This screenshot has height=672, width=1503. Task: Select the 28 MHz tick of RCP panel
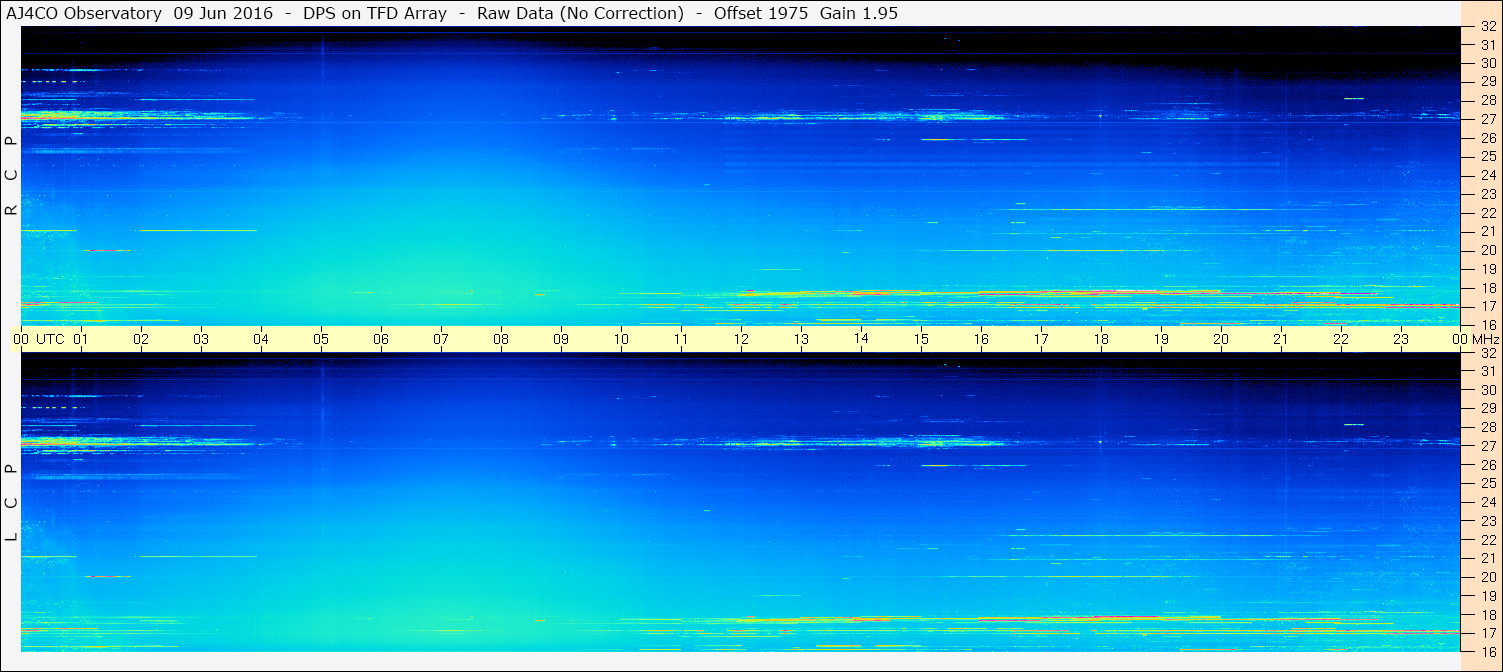click(x=1488, y=100)
